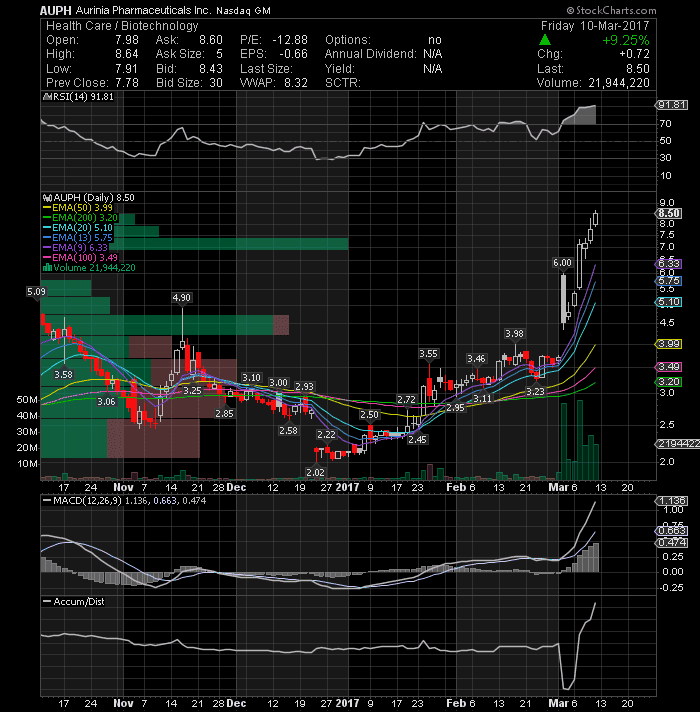The height and width of the screenshot is (712, 700).
Task: Click the 3.98 February peak annotation
Action: (x=514, y=334)
